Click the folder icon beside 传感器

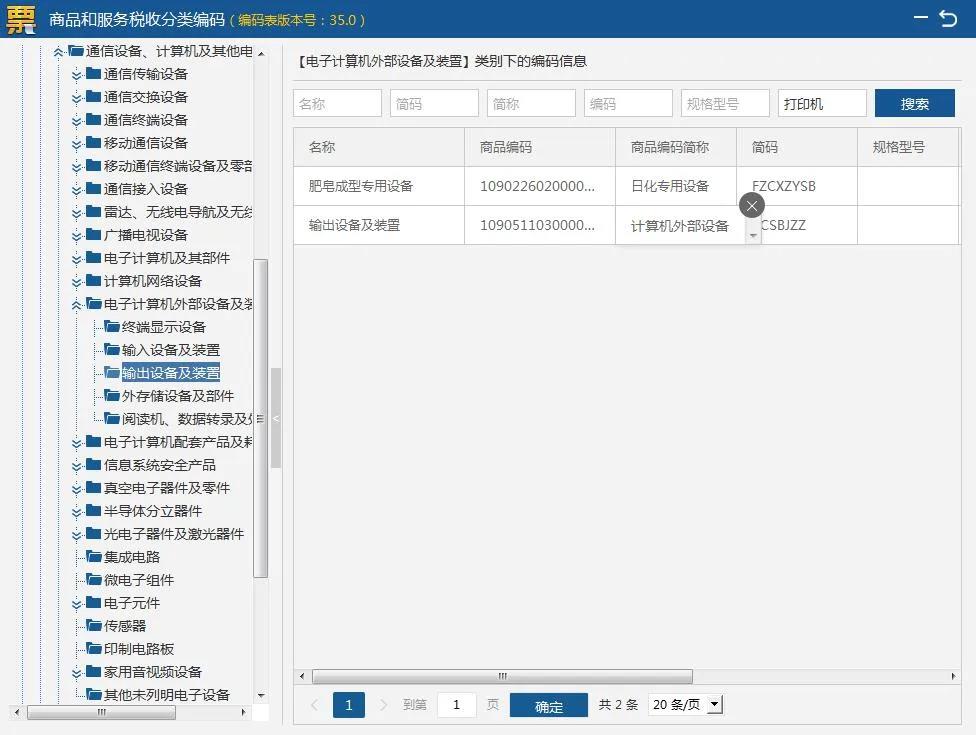click(96, 626)
